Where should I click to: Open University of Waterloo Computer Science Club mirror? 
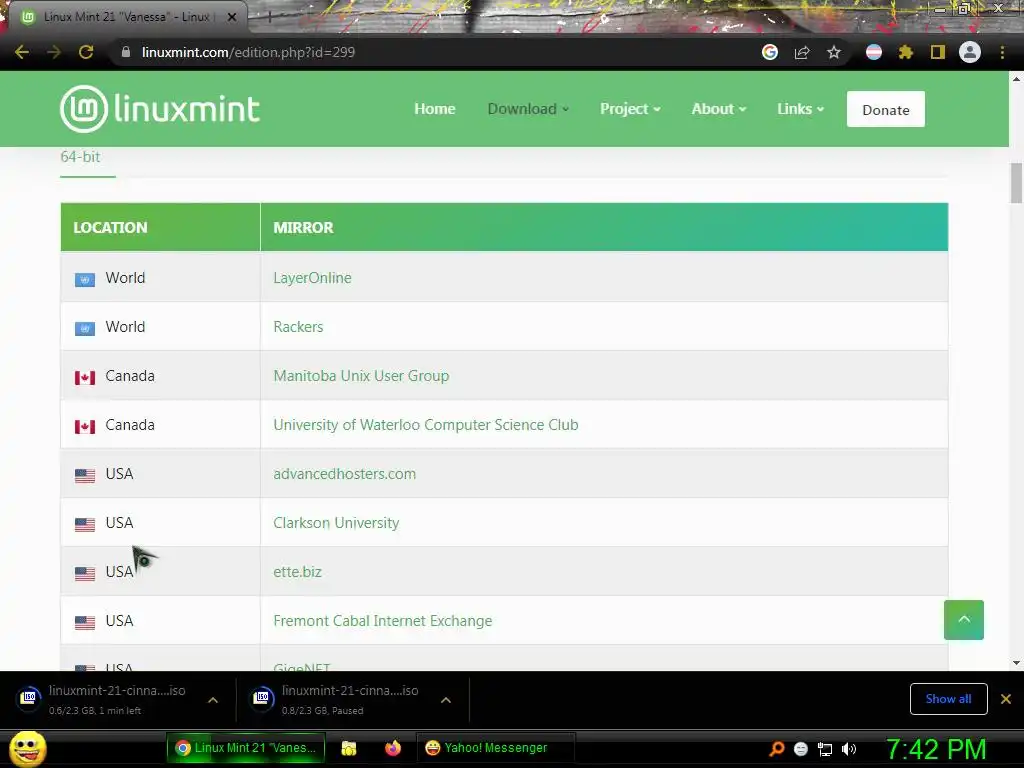(x=426, y=425)
